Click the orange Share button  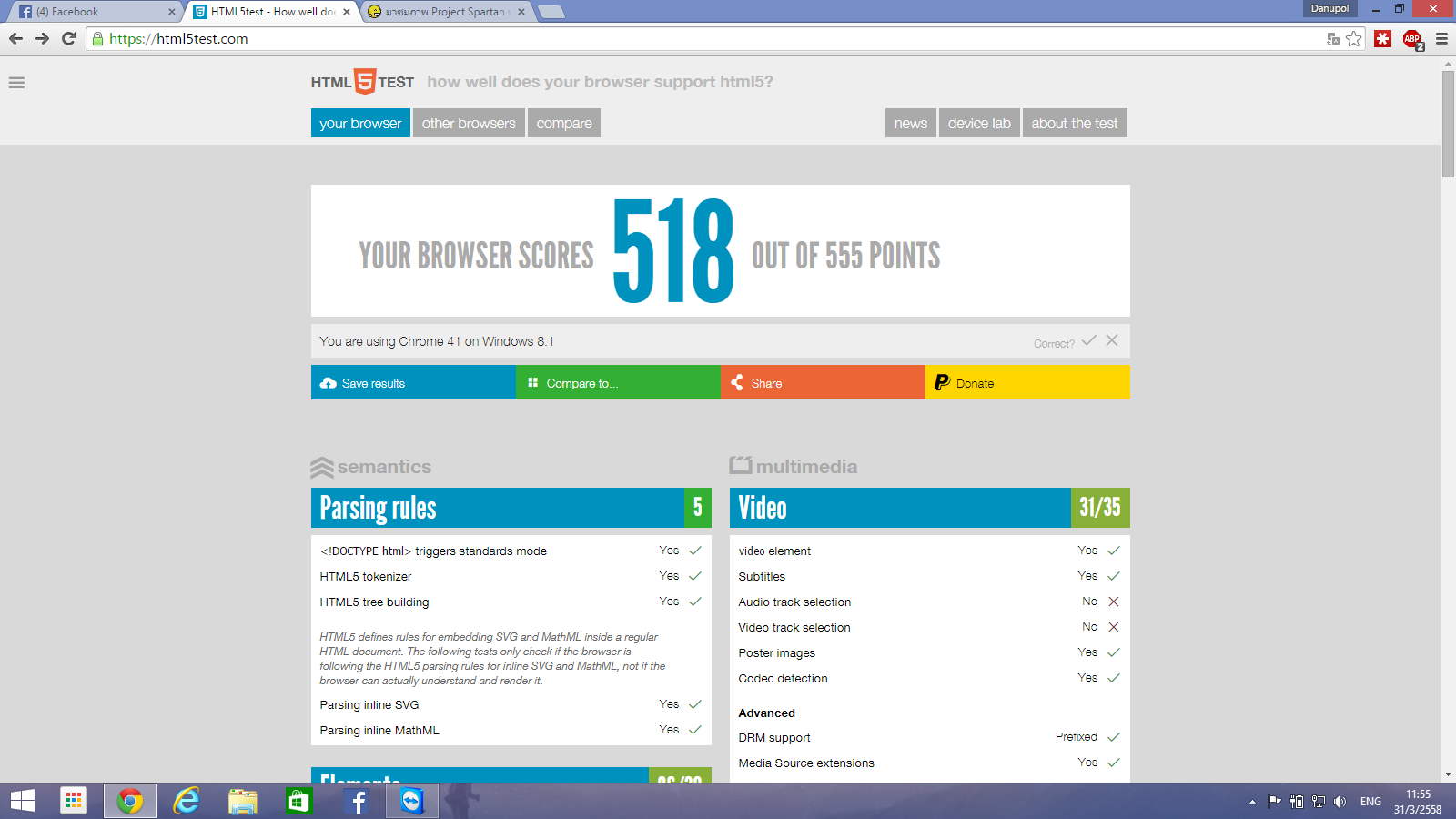click(823, 383)
